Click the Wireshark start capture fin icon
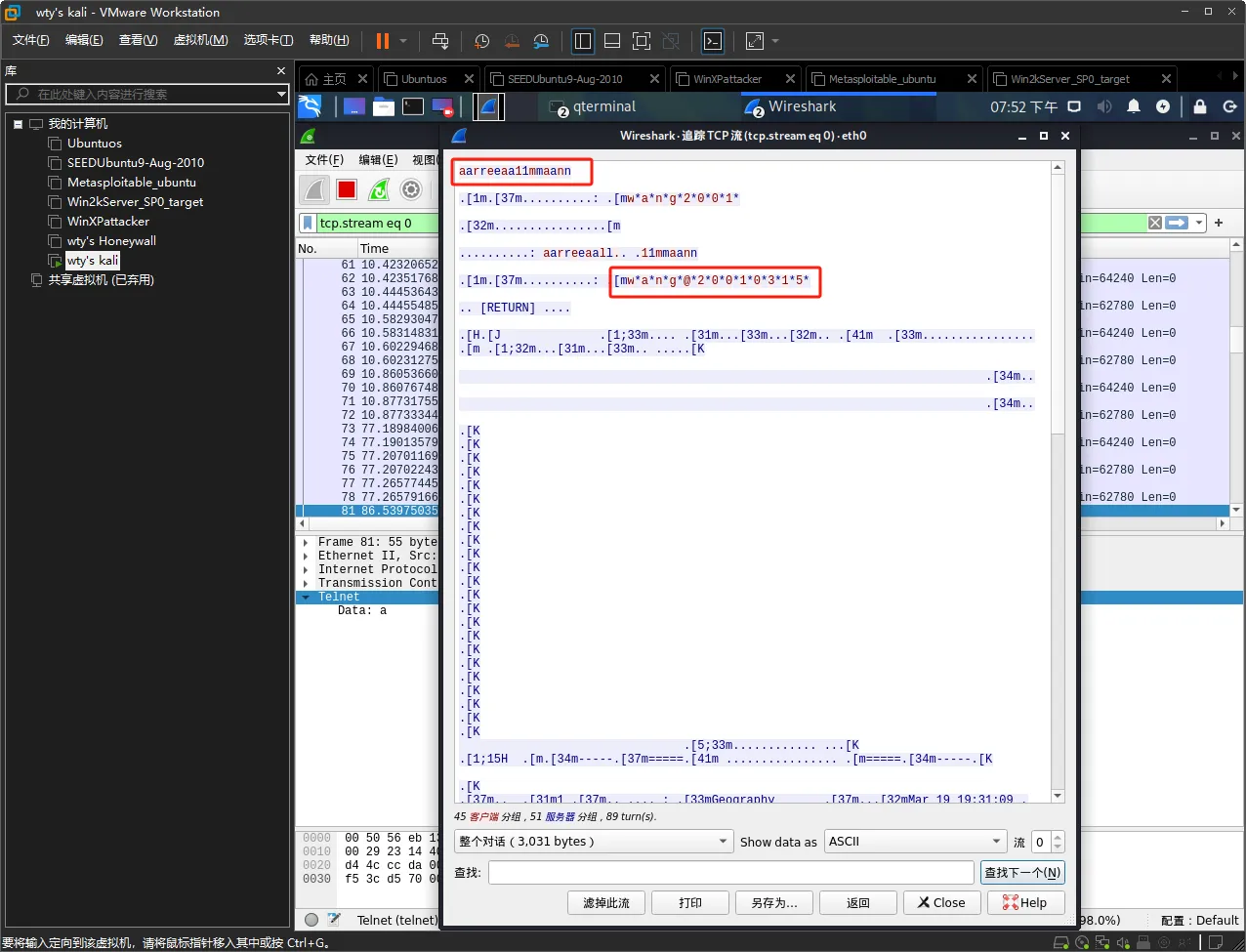 tap(315, 189)
